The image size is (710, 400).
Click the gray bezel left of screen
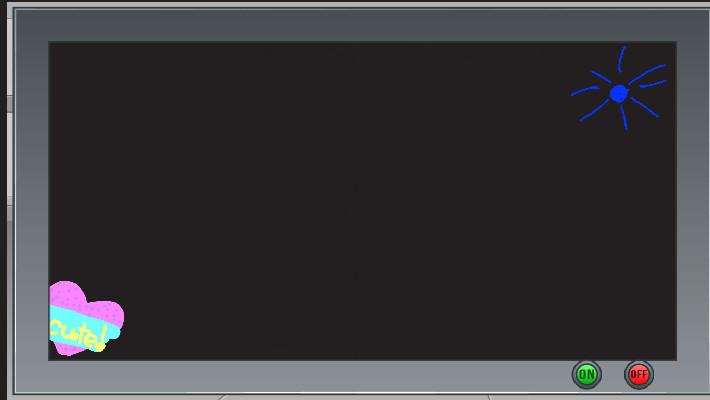click(32, 201)
